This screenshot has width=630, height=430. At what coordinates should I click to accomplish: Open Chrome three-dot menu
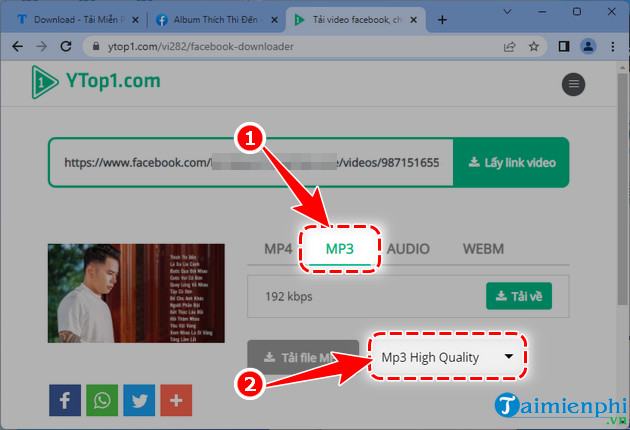tap(613, 47)
